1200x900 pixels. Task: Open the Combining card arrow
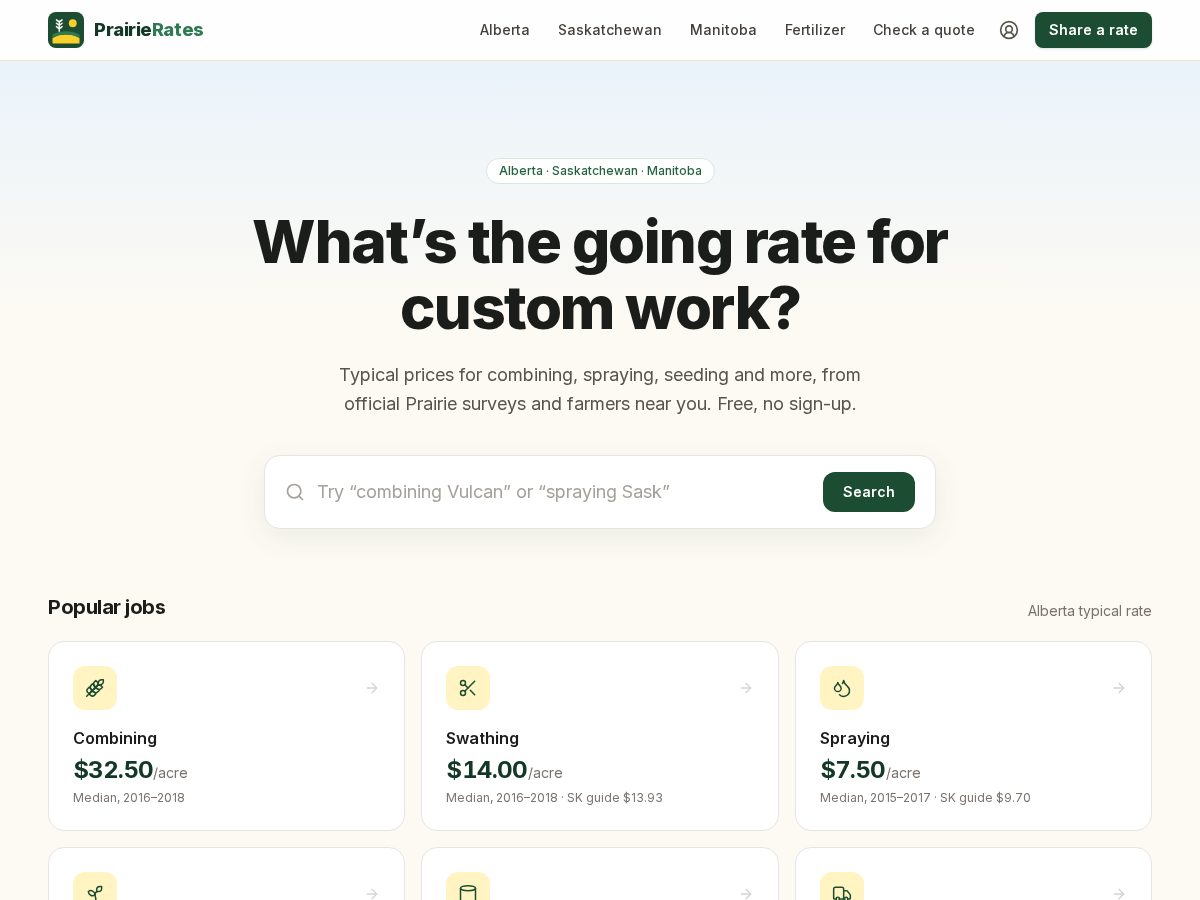tap(372, 688)
